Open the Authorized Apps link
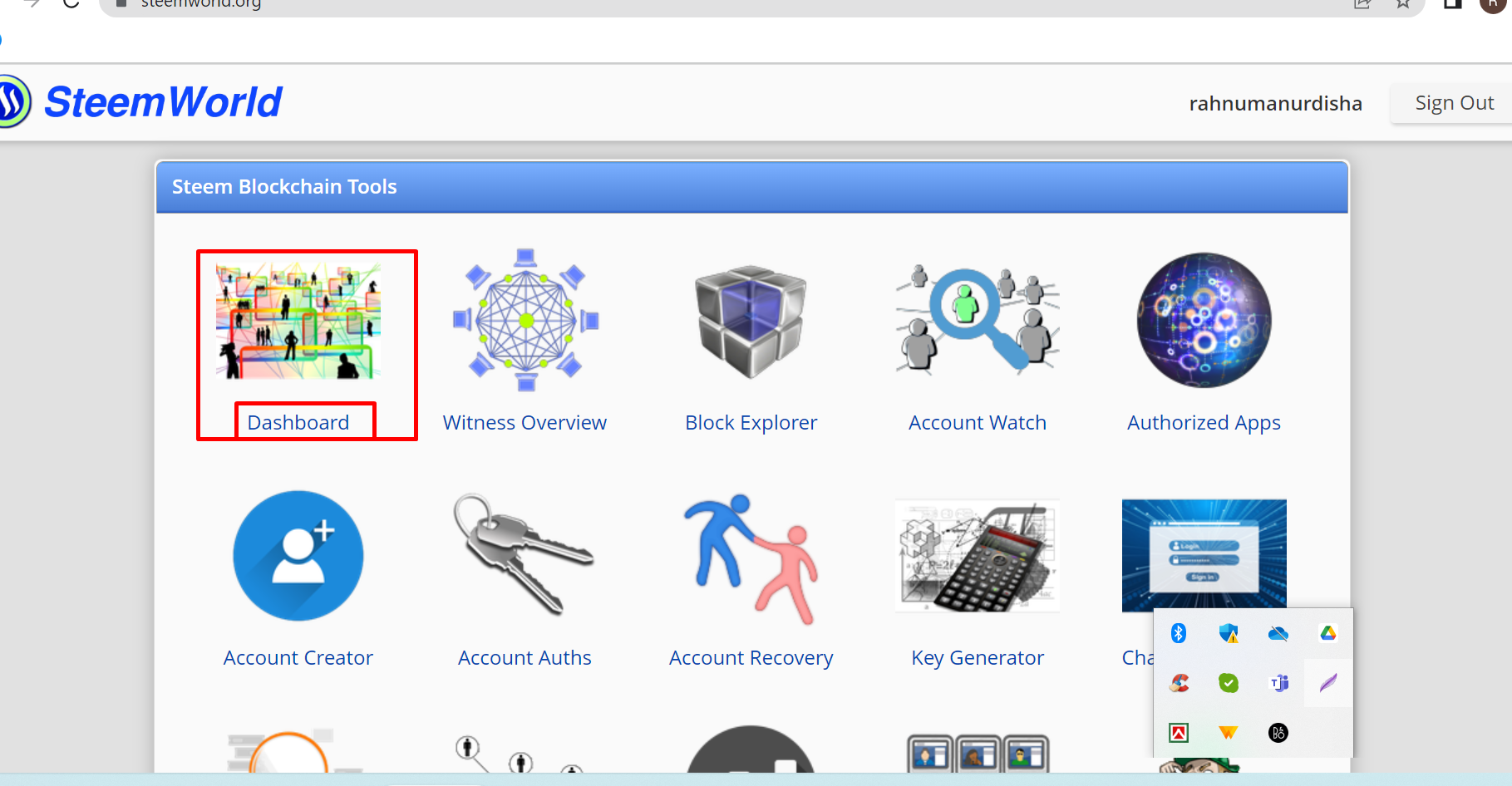The height and width of the screenshot is (786, 1512). 1204,423
